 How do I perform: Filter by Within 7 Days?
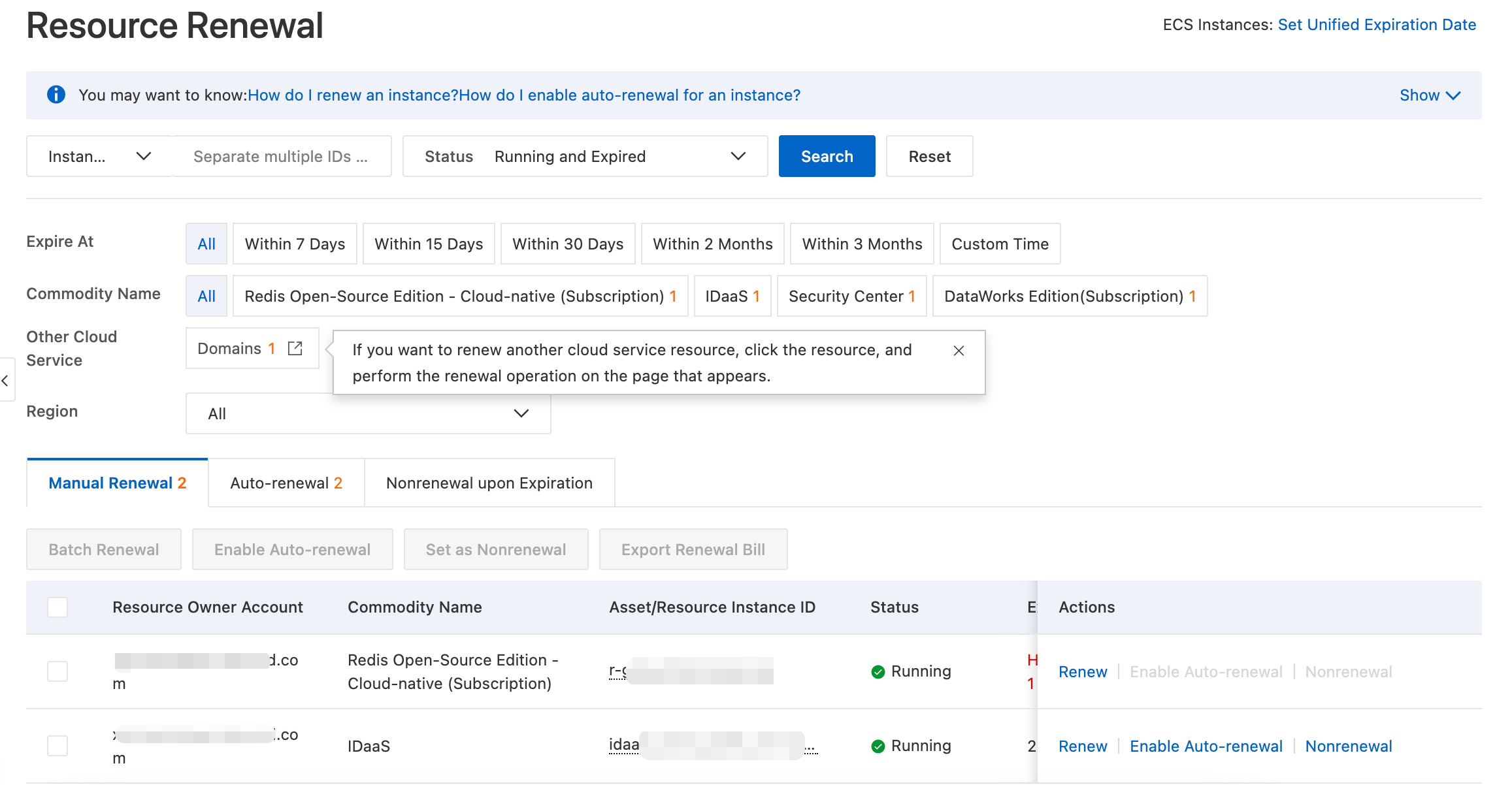[295, 244]
